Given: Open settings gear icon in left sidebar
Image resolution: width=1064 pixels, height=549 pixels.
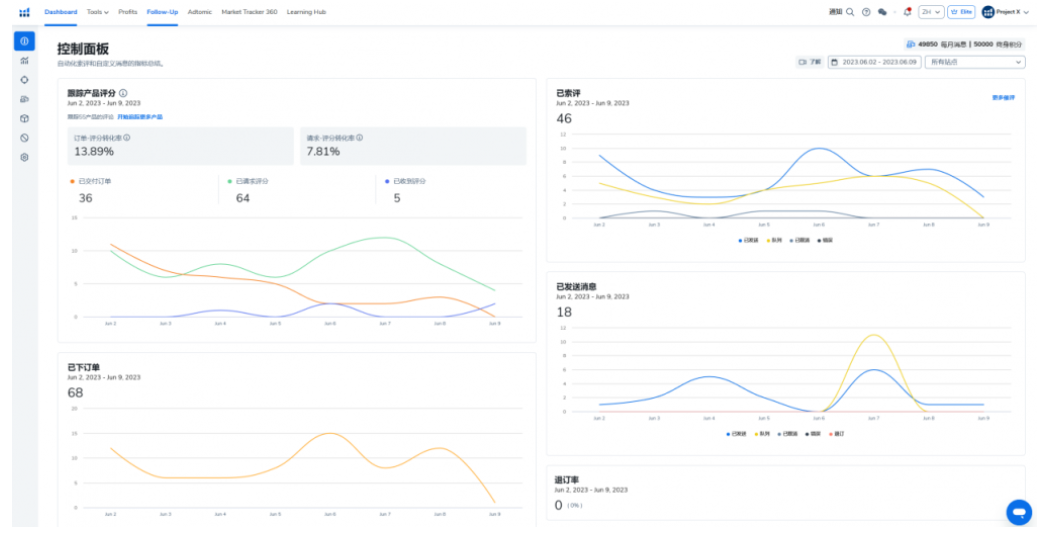Looking at the screenshot, I should click(x=24, y=157).
